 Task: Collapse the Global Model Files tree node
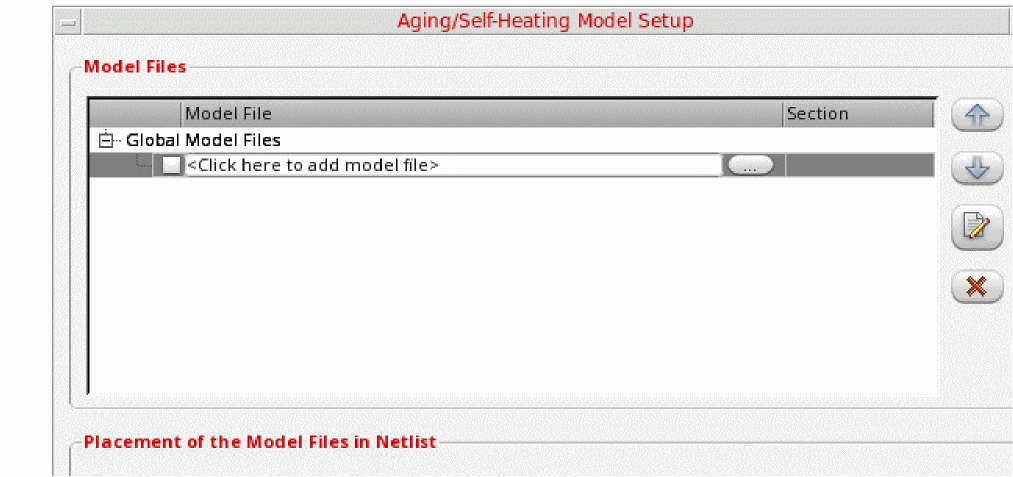106,140
